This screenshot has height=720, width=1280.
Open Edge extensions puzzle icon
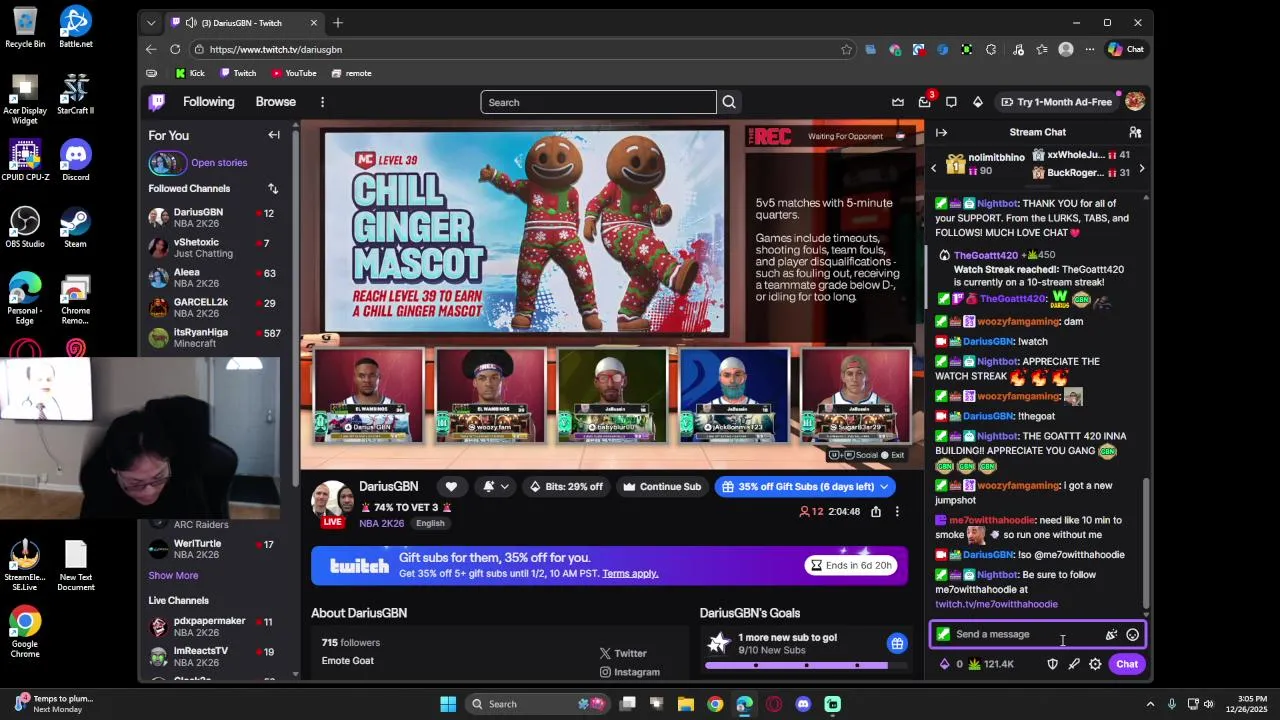991,49
